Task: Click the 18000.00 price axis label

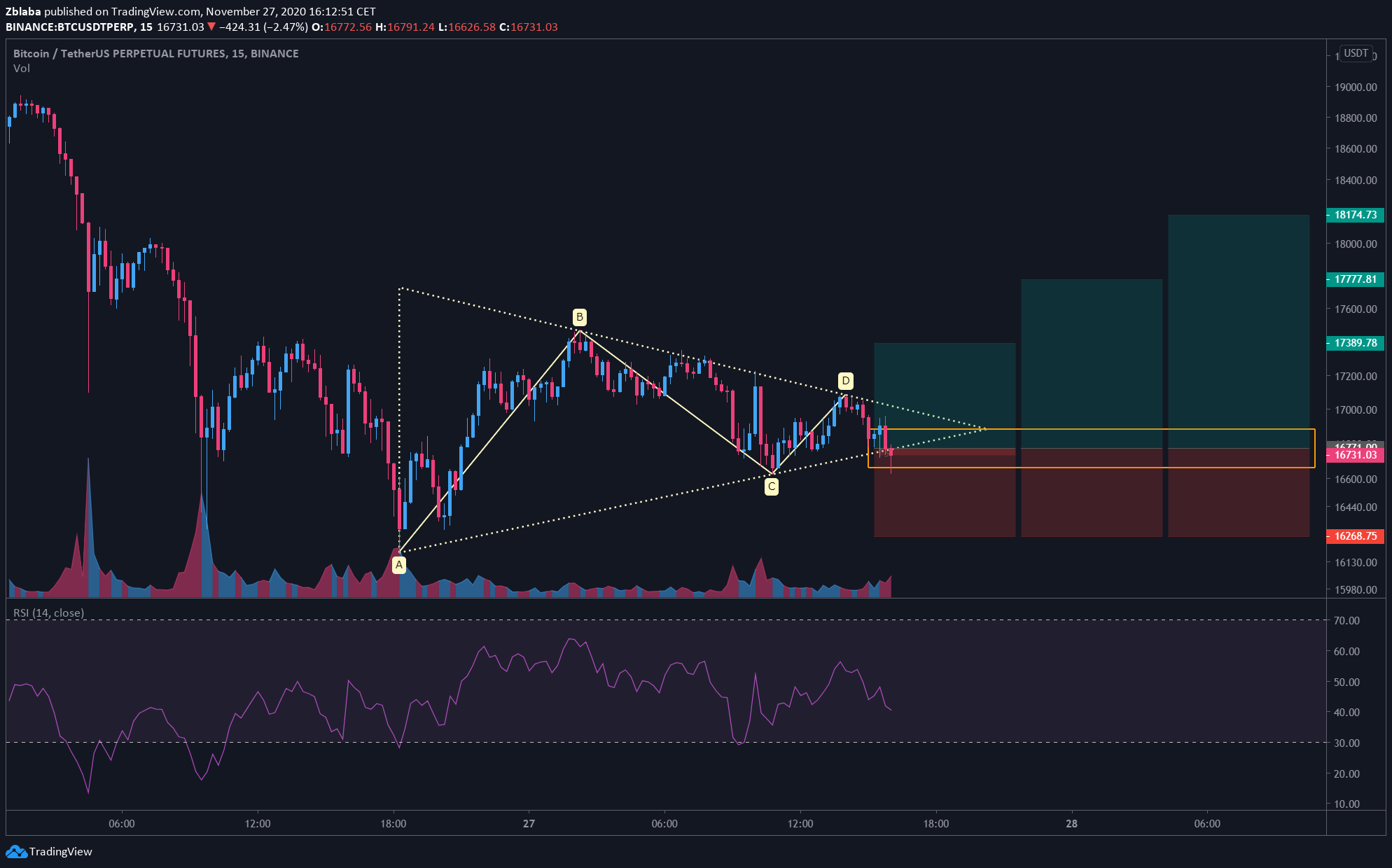Action: pyautogui.click(x=1356, y=244)
